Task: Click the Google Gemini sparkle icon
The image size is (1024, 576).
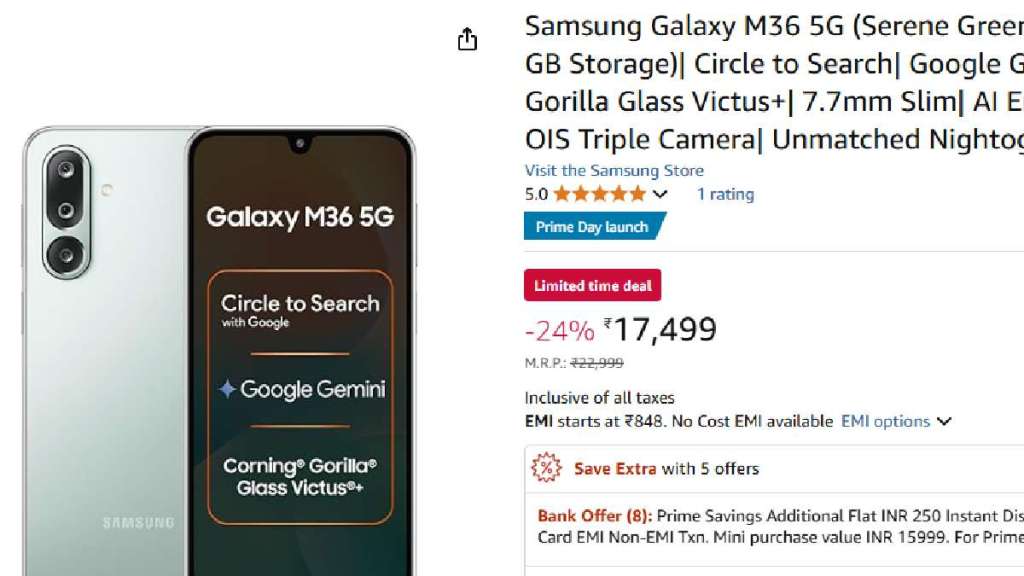Action: point(228,389)
